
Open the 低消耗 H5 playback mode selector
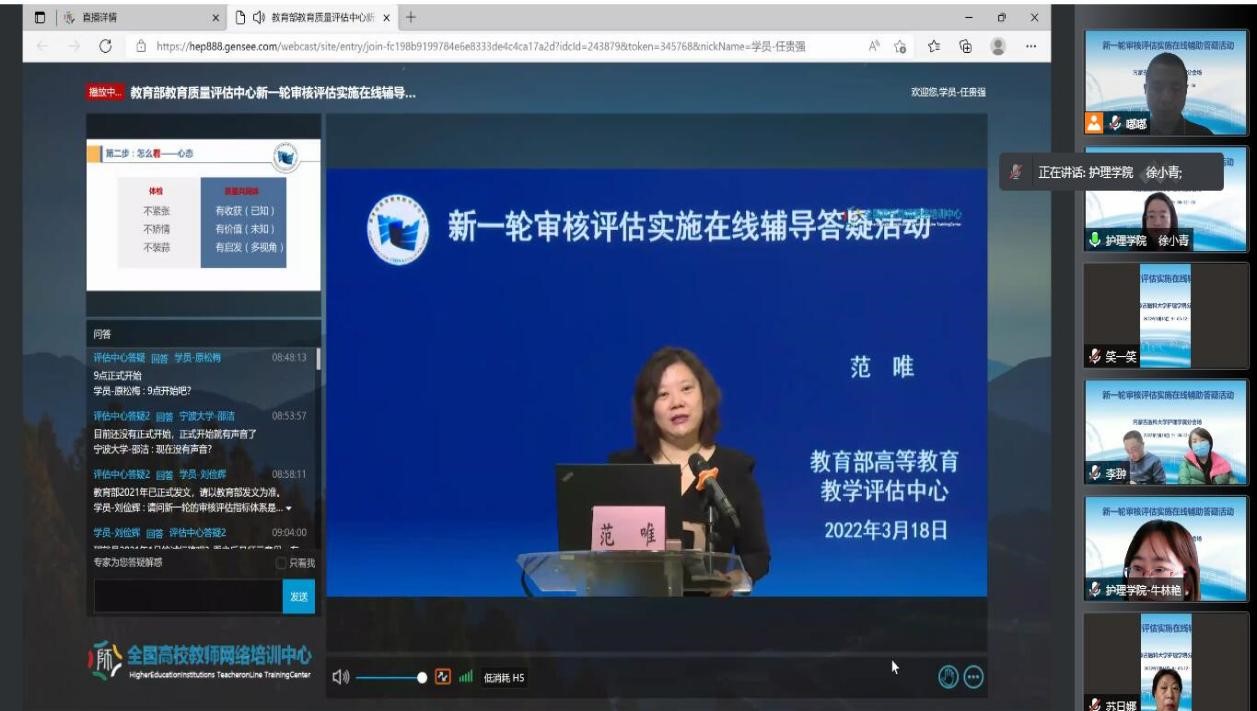(504, 678)
